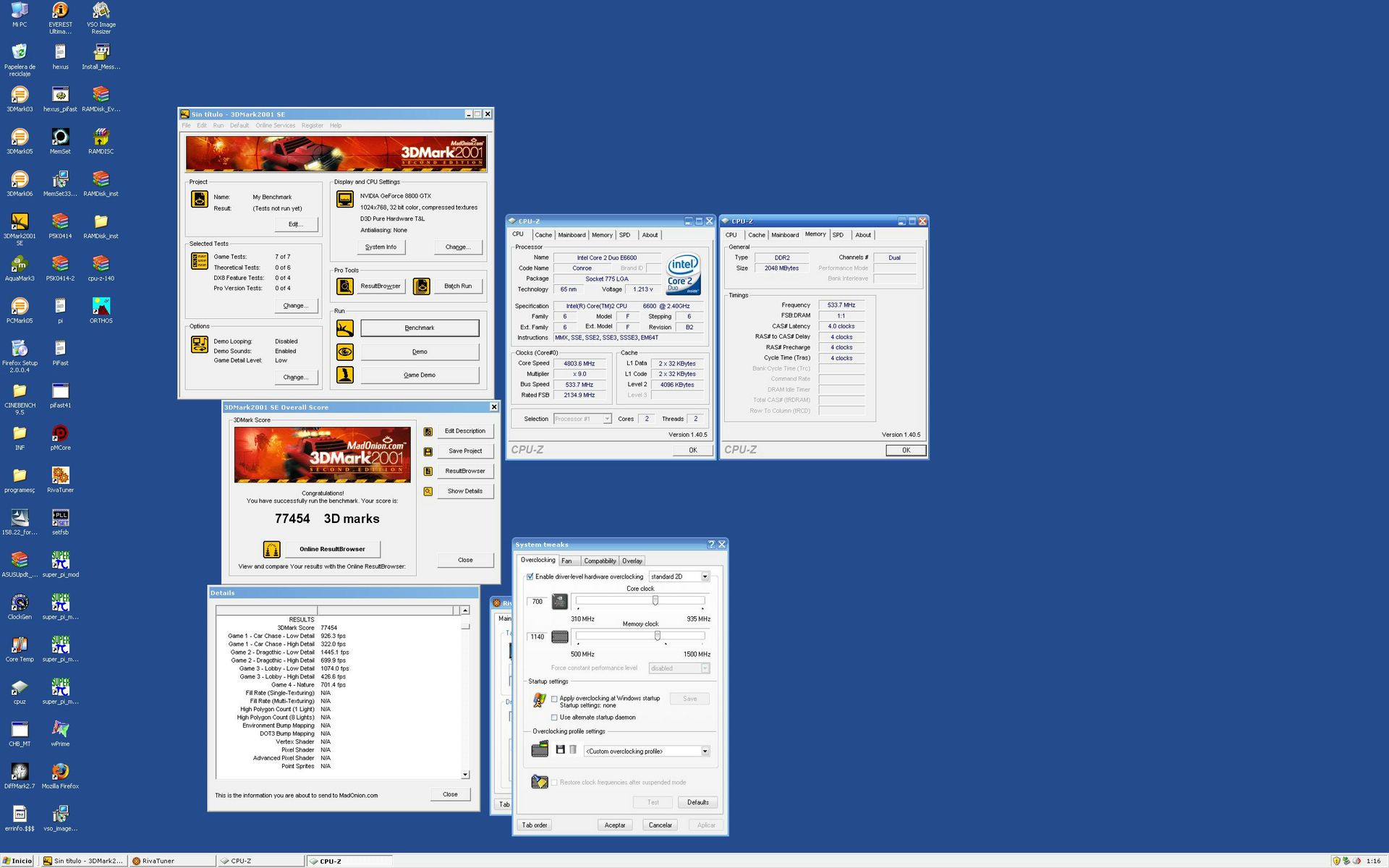1389x868 pixels.
Task: Click Aceptar in System tweaks
Action: coord(615,826)
